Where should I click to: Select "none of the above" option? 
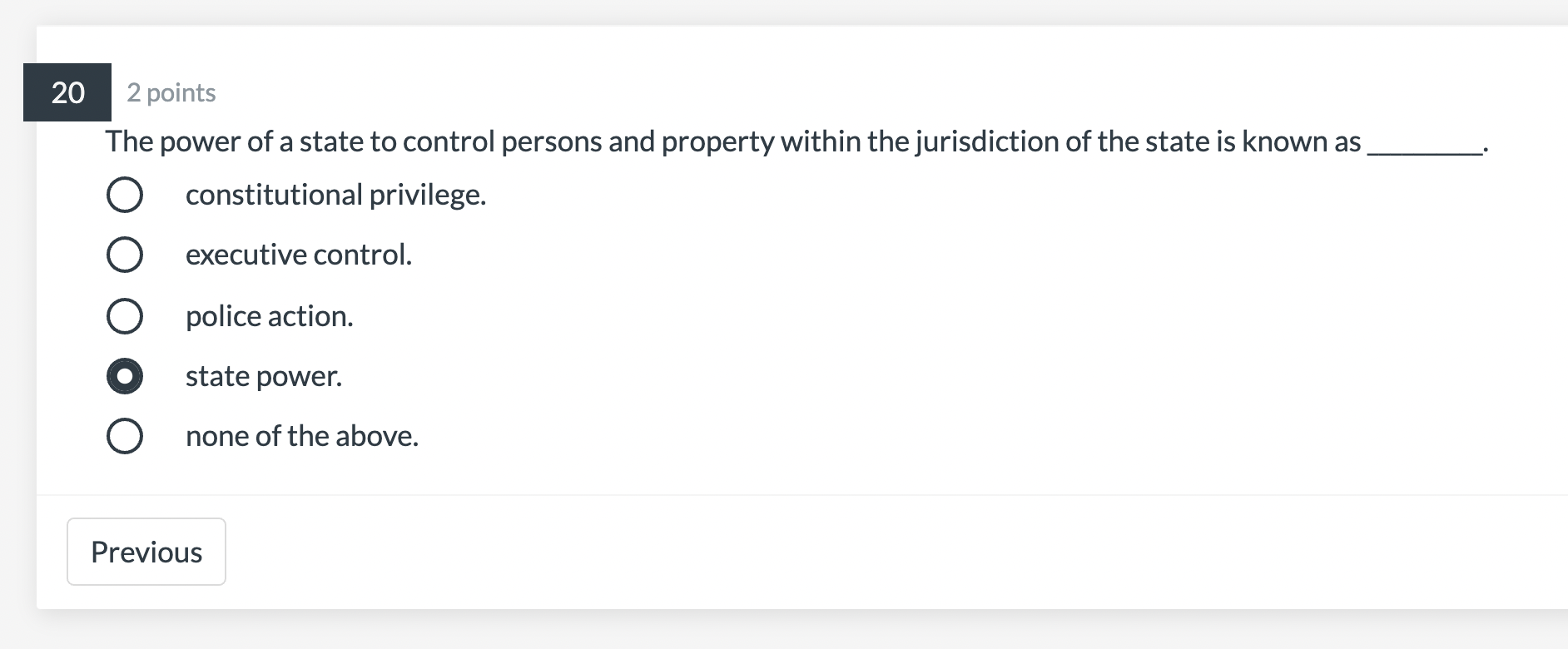125,434
